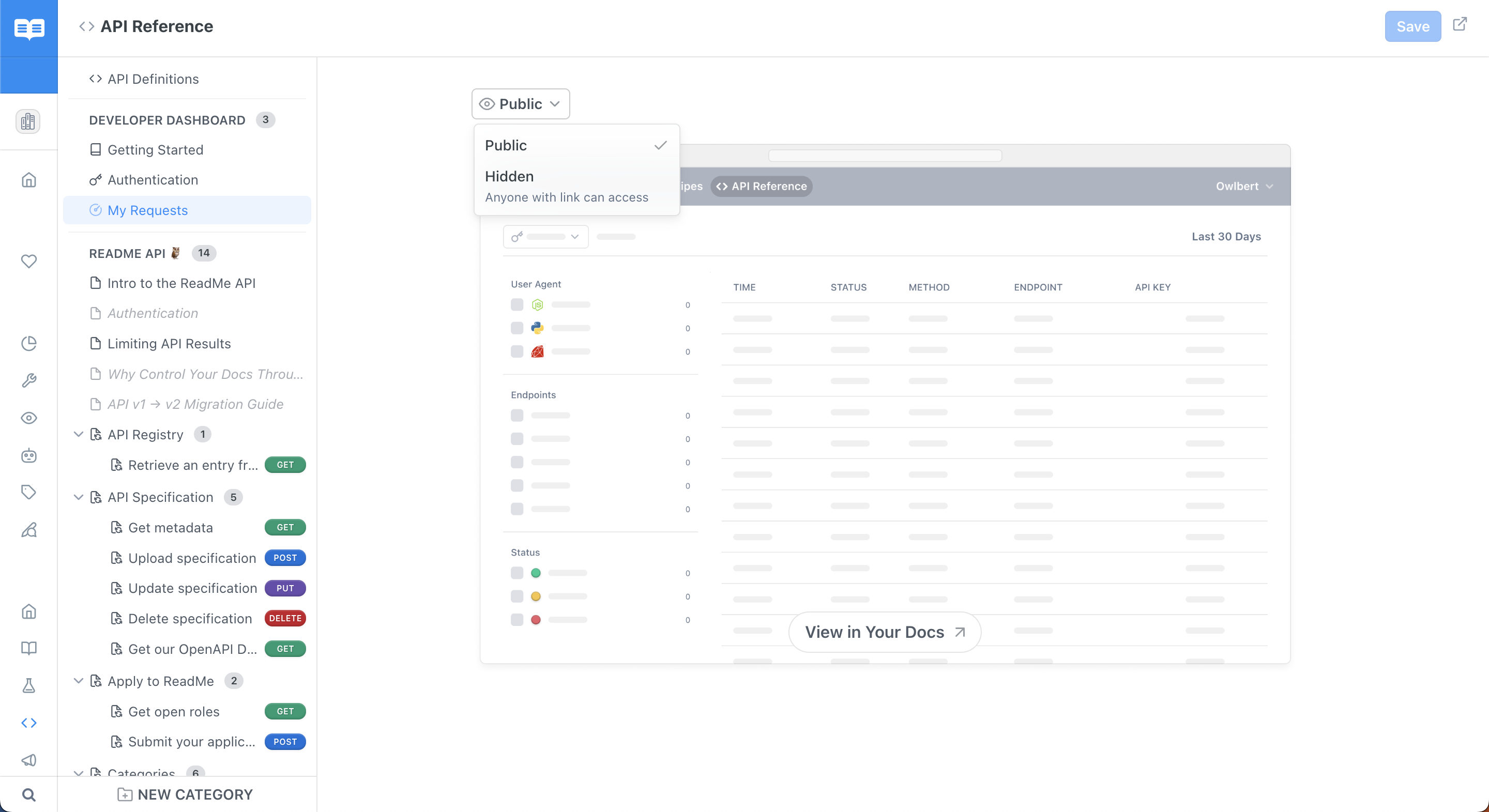Screen dimensions: 1489x812
Task: Click the ReadMe logo in top-left
Action: click(x=29, y=28)
